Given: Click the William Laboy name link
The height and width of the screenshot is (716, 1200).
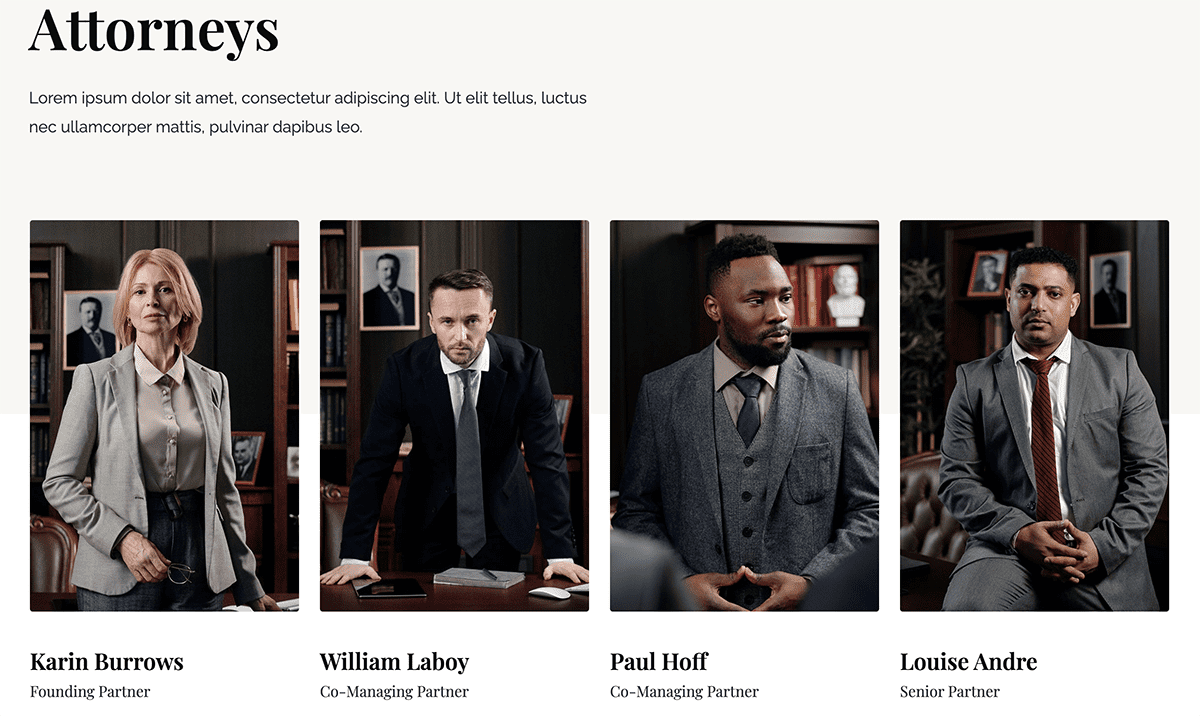Looking at the screenshot, I should pos(394,662).
